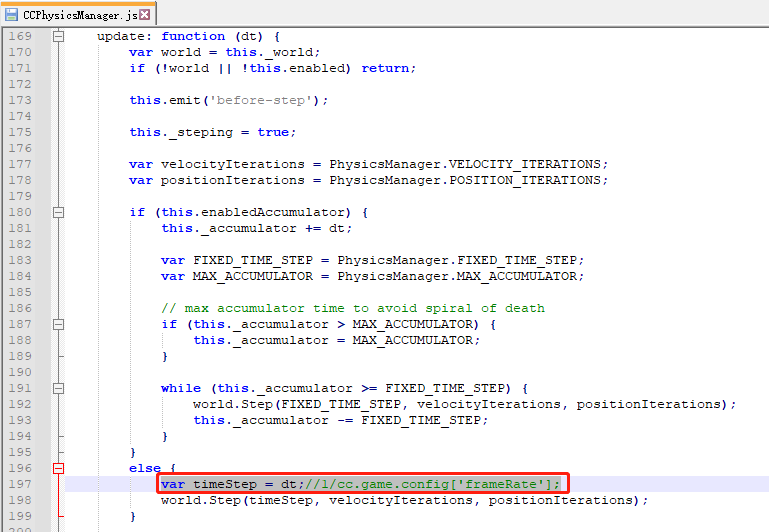The height and width of the screenshot is (532, 769).
Task: Click 'this._accumulator = MAX_ACCUMULATOR;' on line 188
Action: pyautogui.click(x=336, y=340)
